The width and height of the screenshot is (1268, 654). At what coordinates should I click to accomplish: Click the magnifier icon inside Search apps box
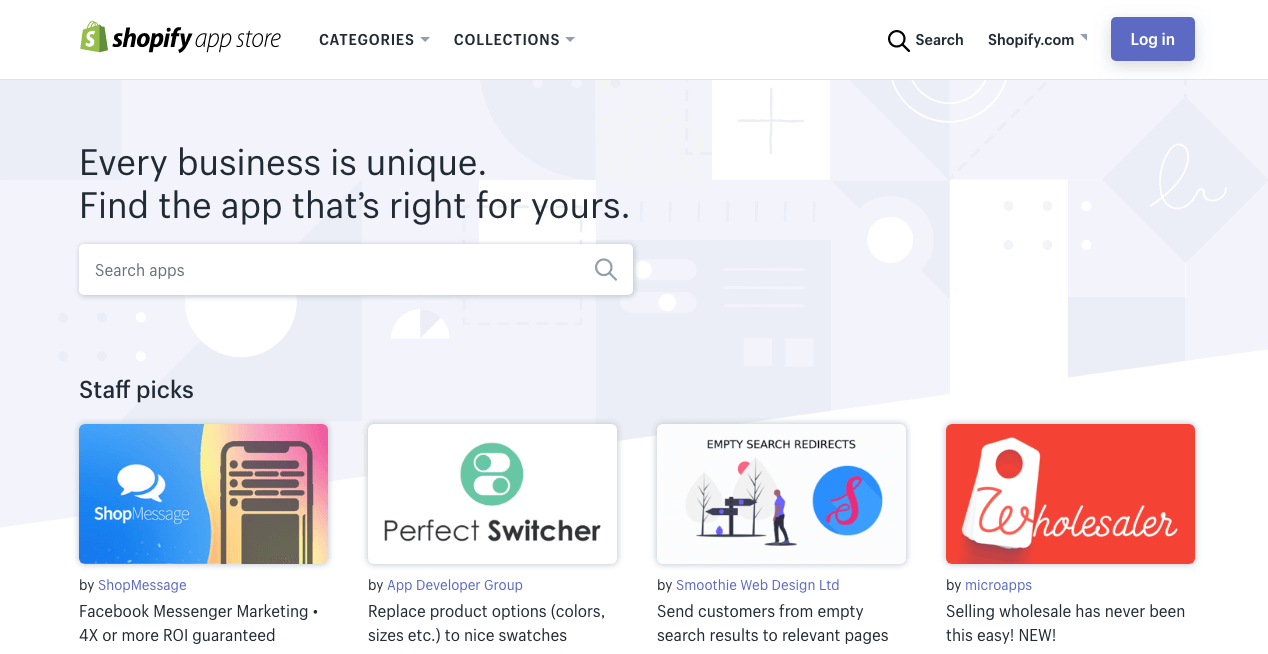pyautogui.click(x=605, y=269)
